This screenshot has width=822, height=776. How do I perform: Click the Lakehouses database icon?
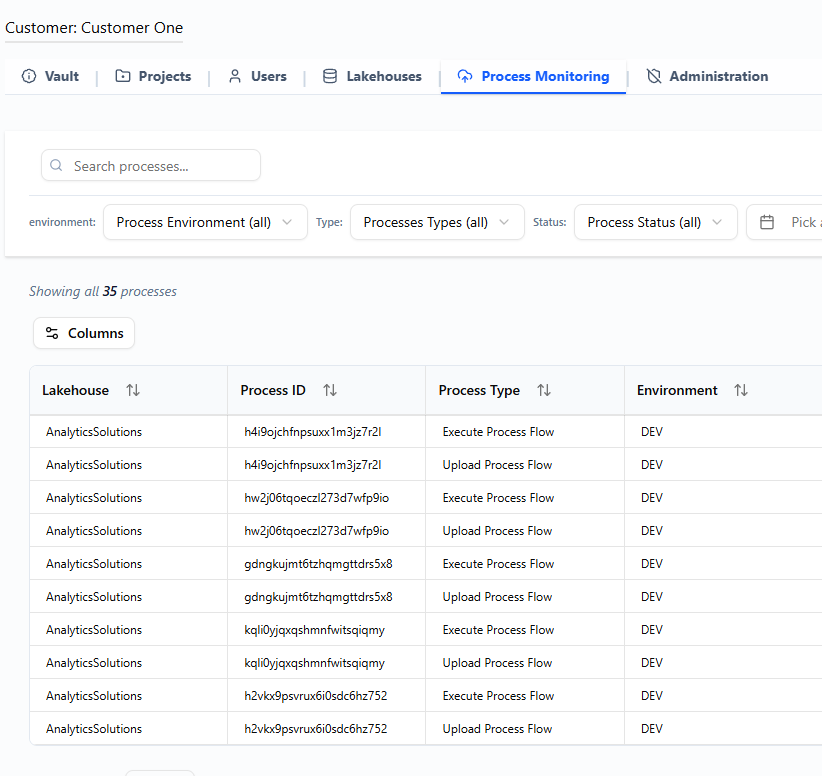tap(330, 75)
